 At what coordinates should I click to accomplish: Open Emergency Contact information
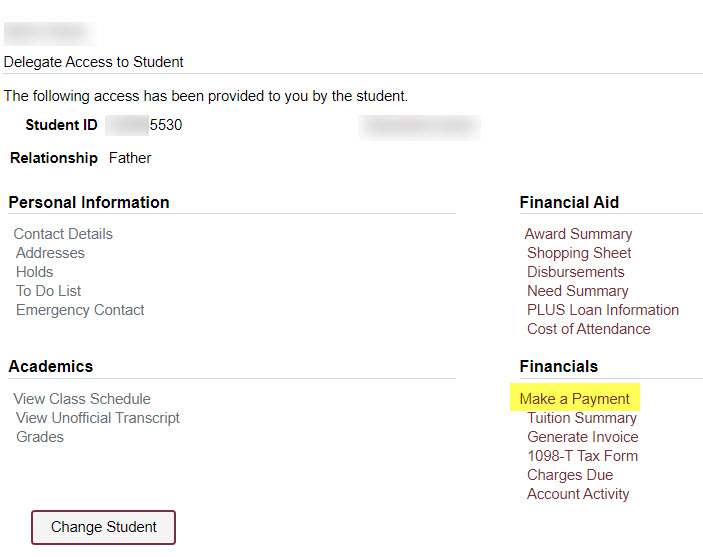[x=80, y=310]
